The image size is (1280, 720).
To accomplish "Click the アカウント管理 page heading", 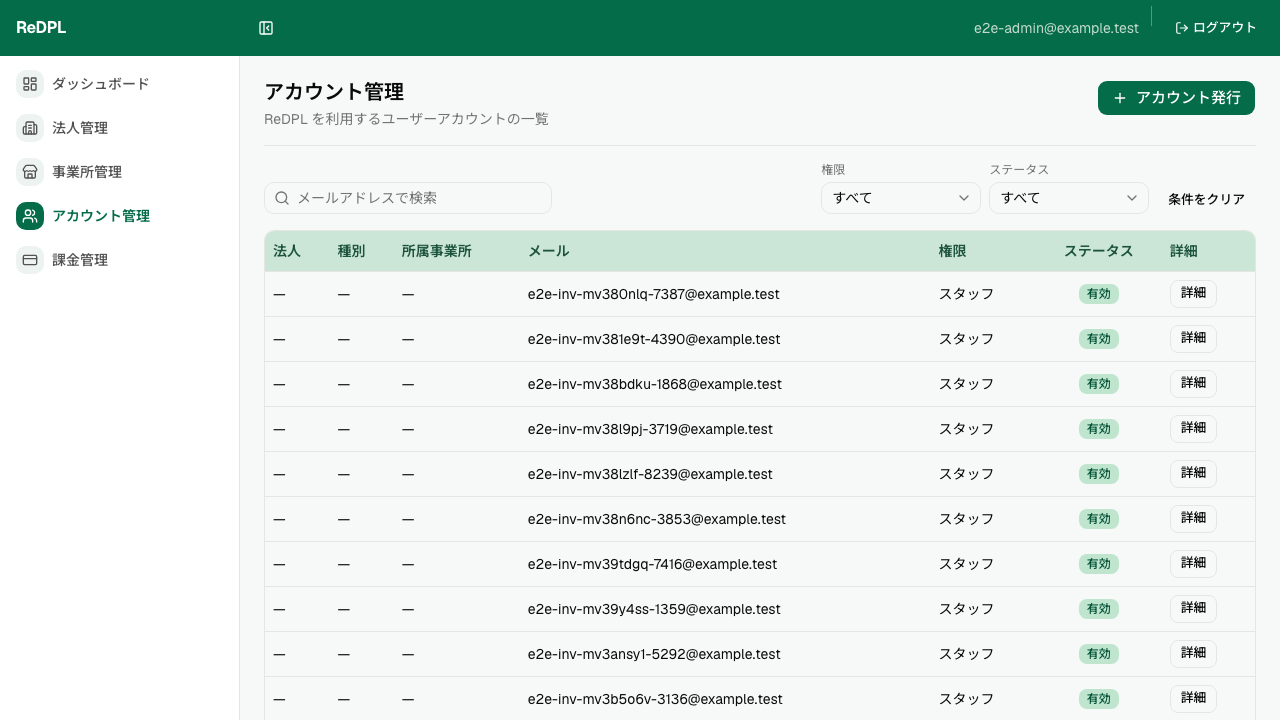I will [x=334, y=92].
